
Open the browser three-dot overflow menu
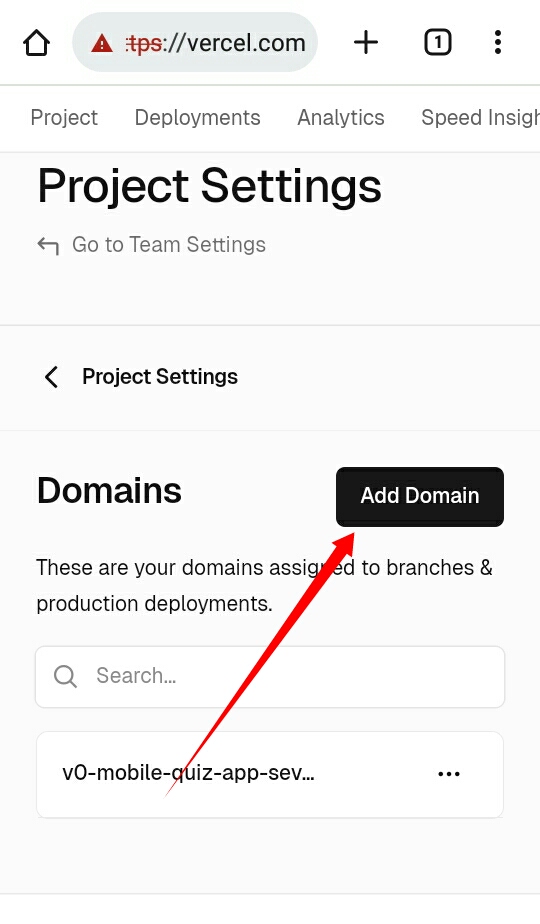coord(498,42)
